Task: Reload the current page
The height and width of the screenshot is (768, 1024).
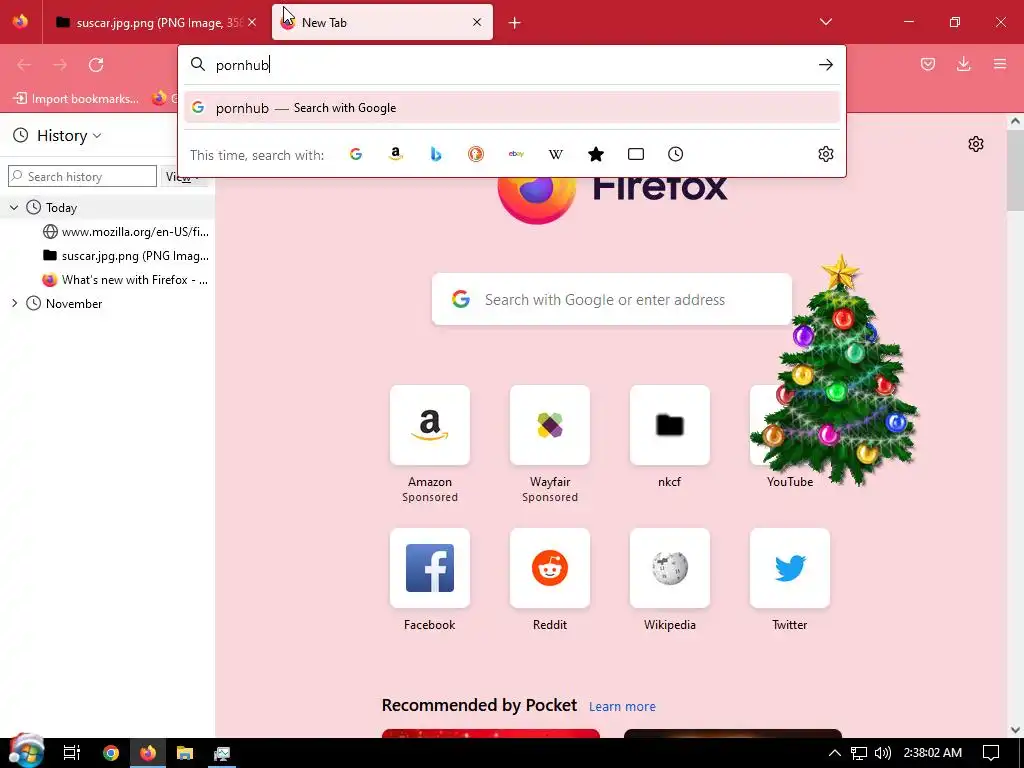Action: coord(96,65)
